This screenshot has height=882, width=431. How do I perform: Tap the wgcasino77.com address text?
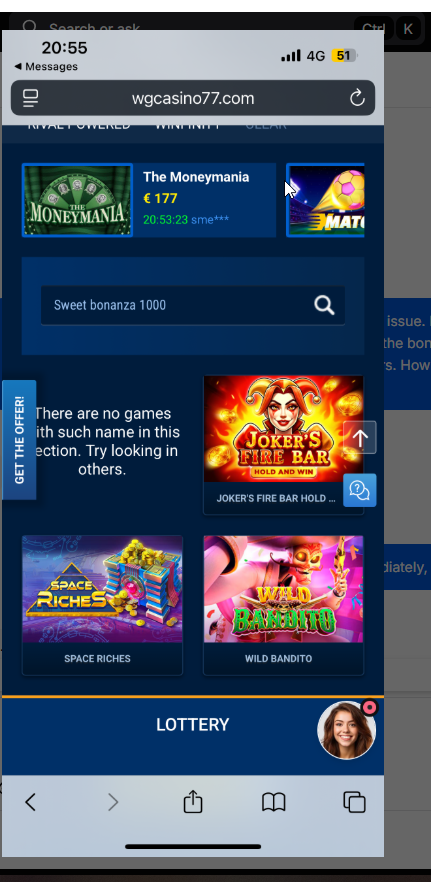193,98
